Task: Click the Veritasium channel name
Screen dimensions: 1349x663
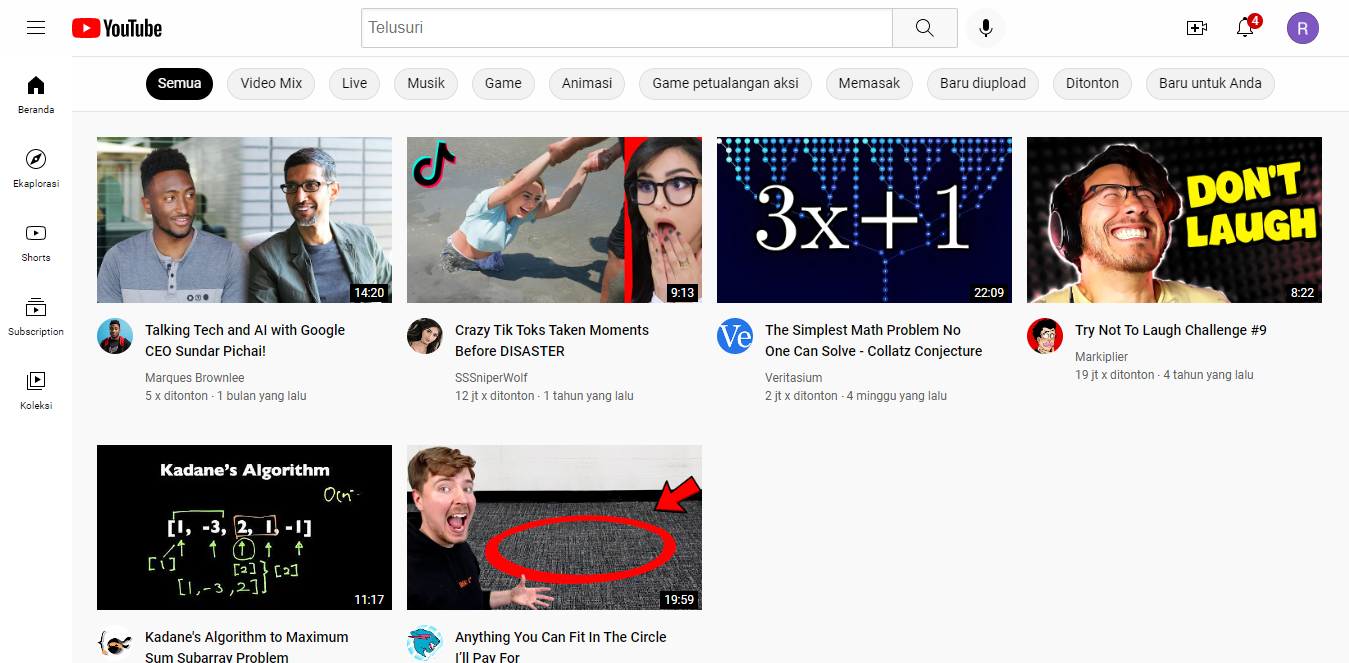Action: coord(793,378)
